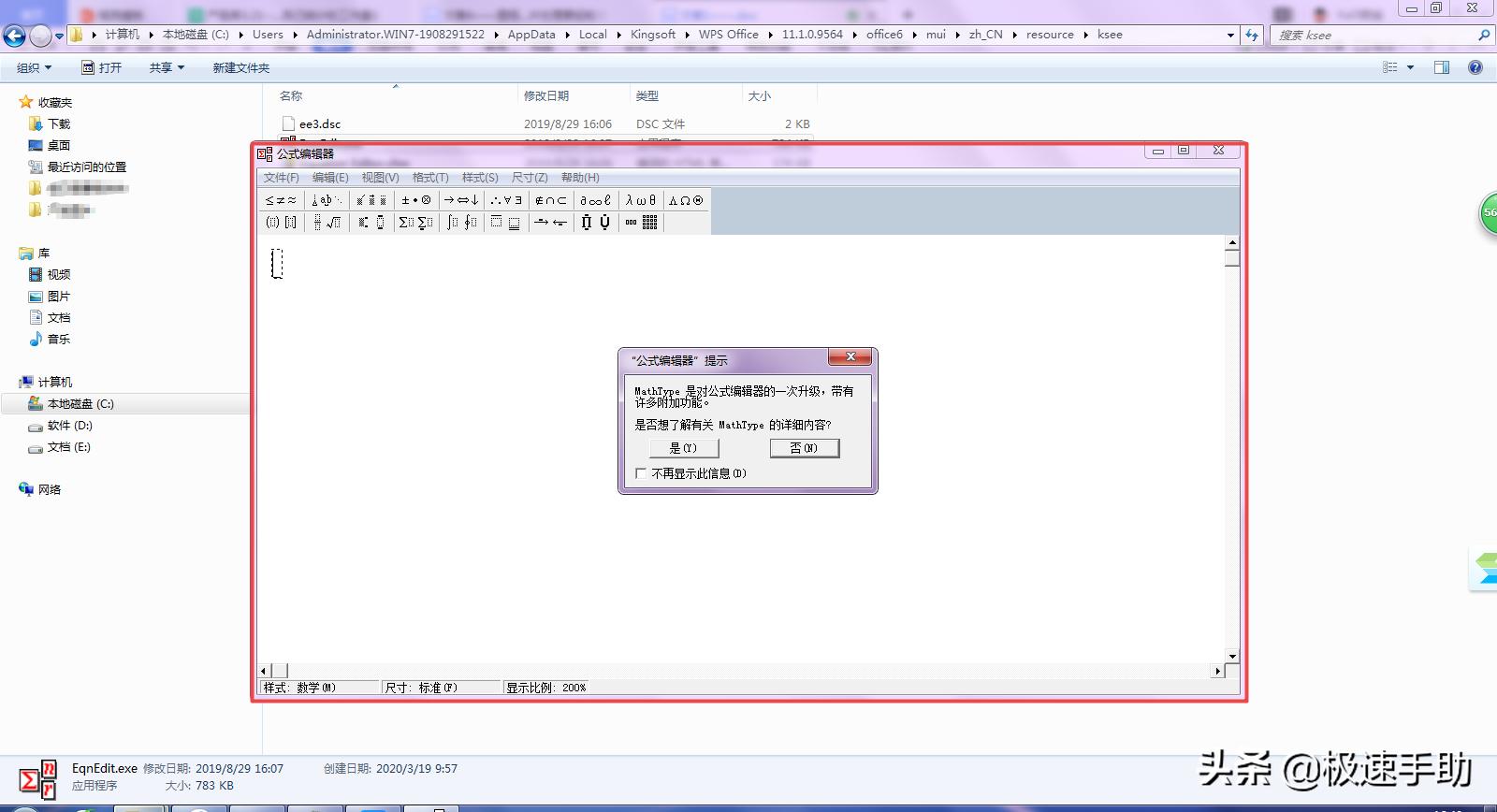Open the fraction and radical templates palette
The height and width of the screenshot is (812, 1497).
pyautogui.click(x=327, y=223)
